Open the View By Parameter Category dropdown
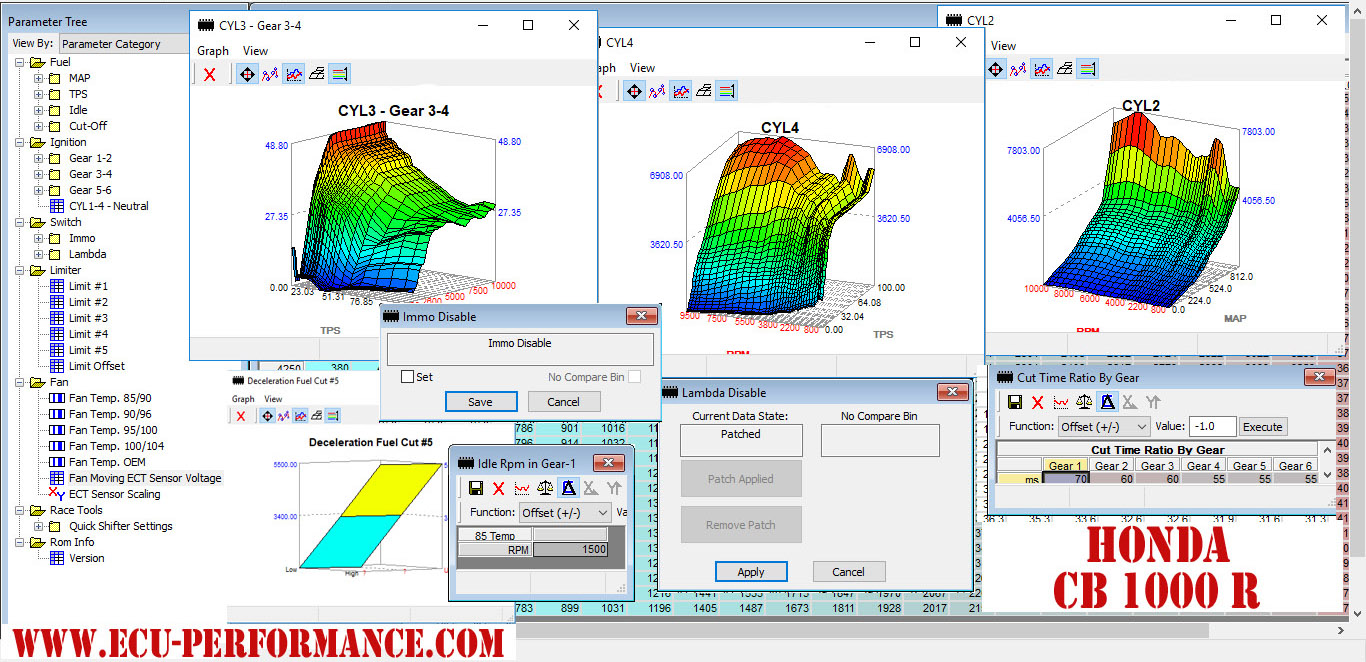The width and height of the screenshot is (1366, 662). click(124, 44)
